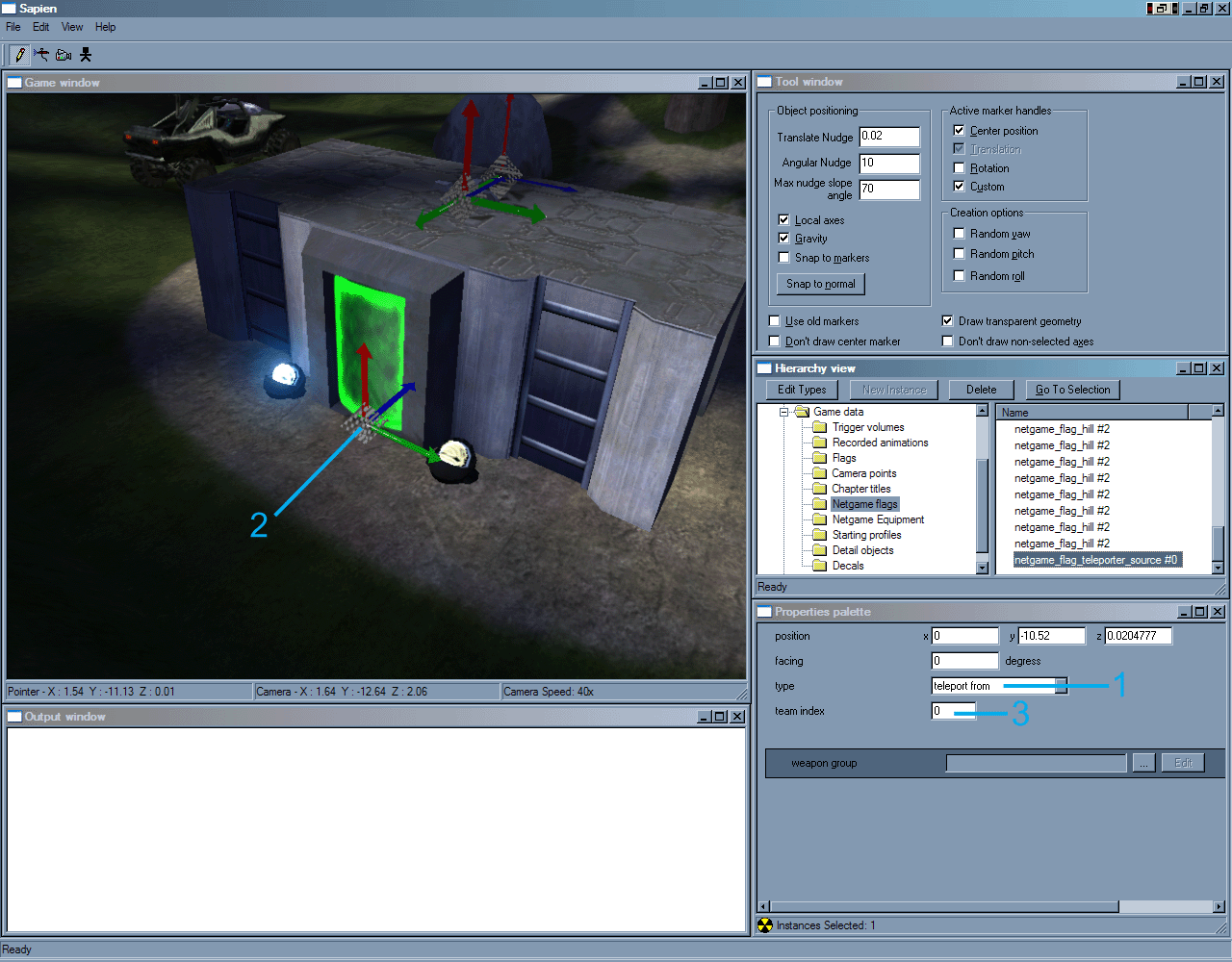Enable Random roll creation option
Image resolution: width=1232 pixels, height=962 pixels.
(959, 275)
